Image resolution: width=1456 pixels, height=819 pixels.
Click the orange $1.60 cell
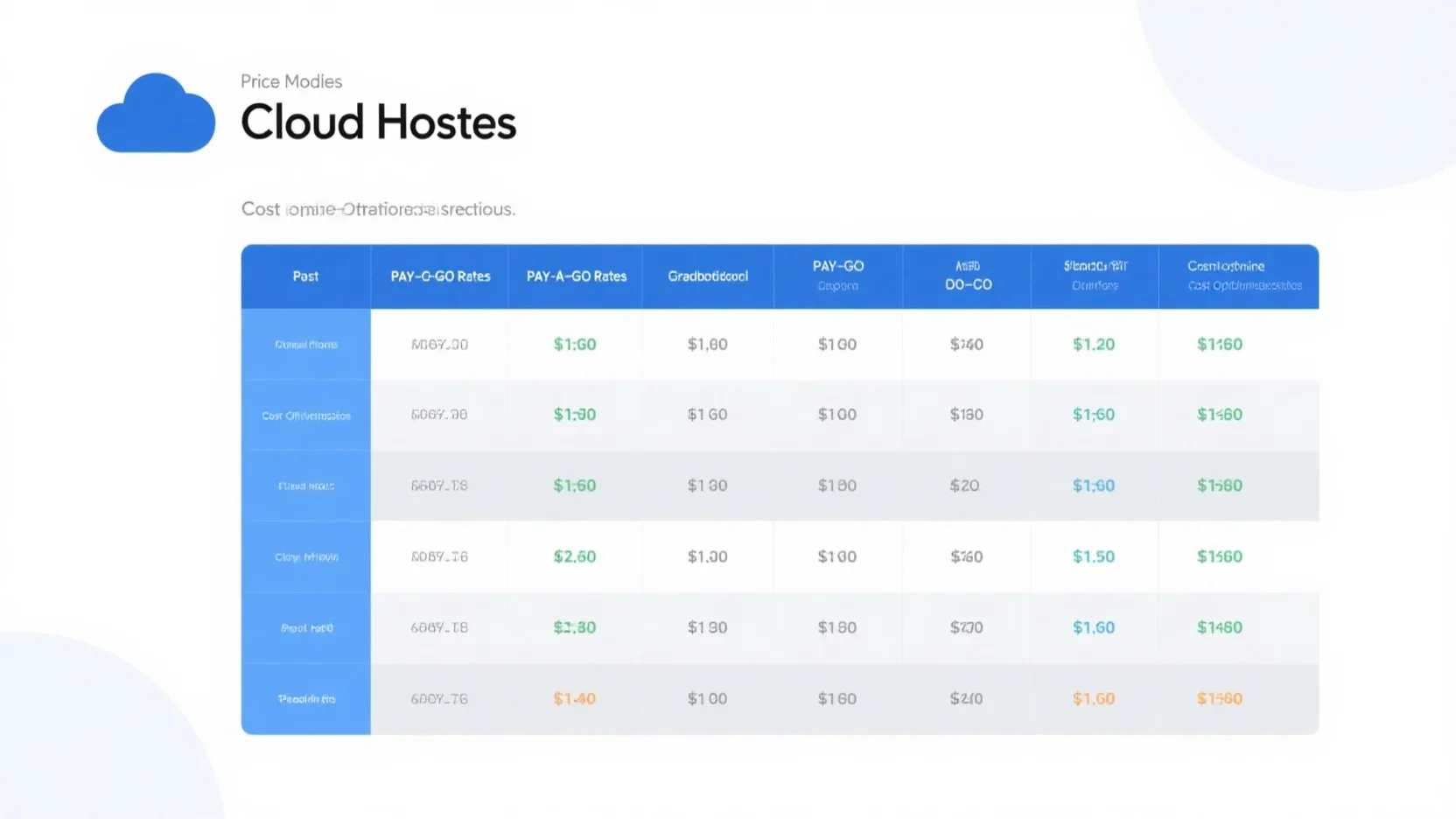tap(1094, 698)
